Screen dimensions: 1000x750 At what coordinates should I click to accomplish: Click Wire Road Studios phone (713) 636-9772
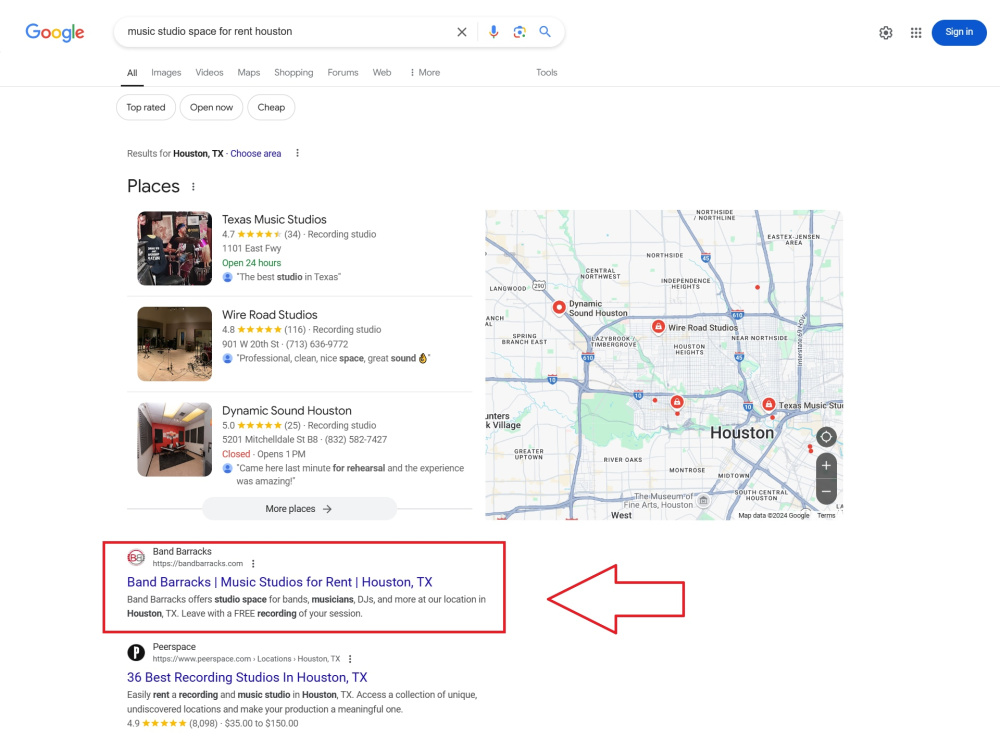pyautogui.click(x=317, y=344)
